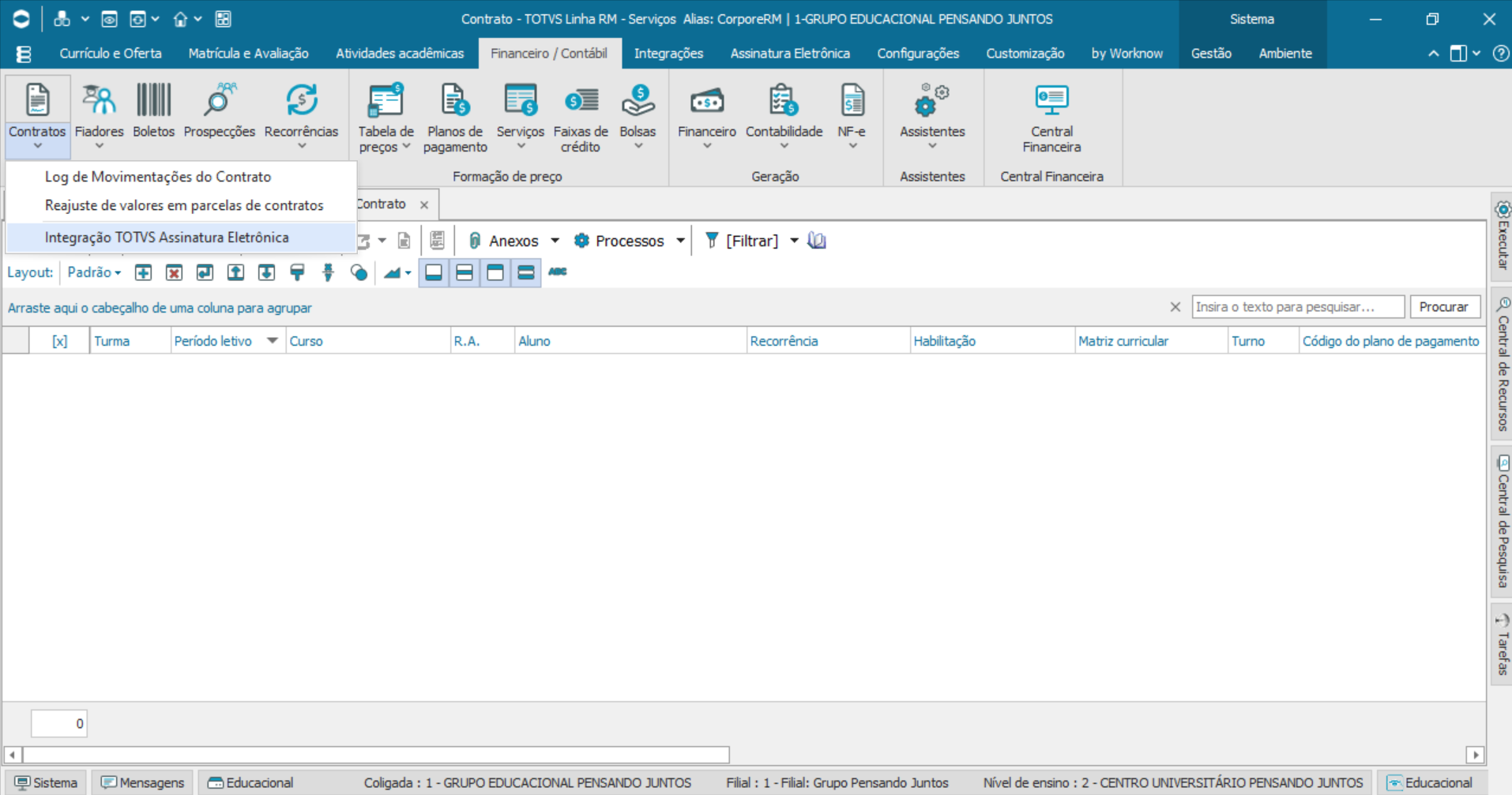Click the add layout icon
This screenshot has height=795, width=1512.
[x=143, y=272]
